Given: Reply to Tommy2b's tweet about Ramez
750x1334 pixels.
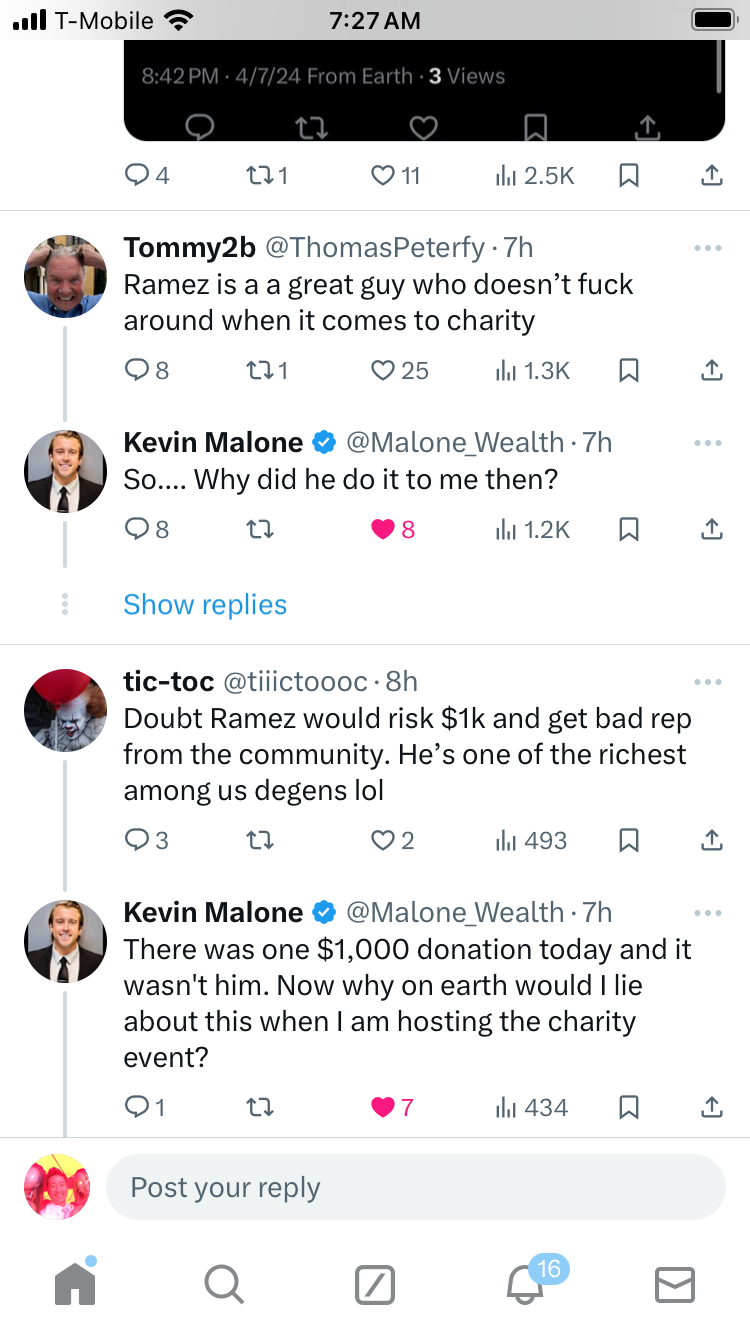Looking at the screenshot, I should click(x=137, y=371).
